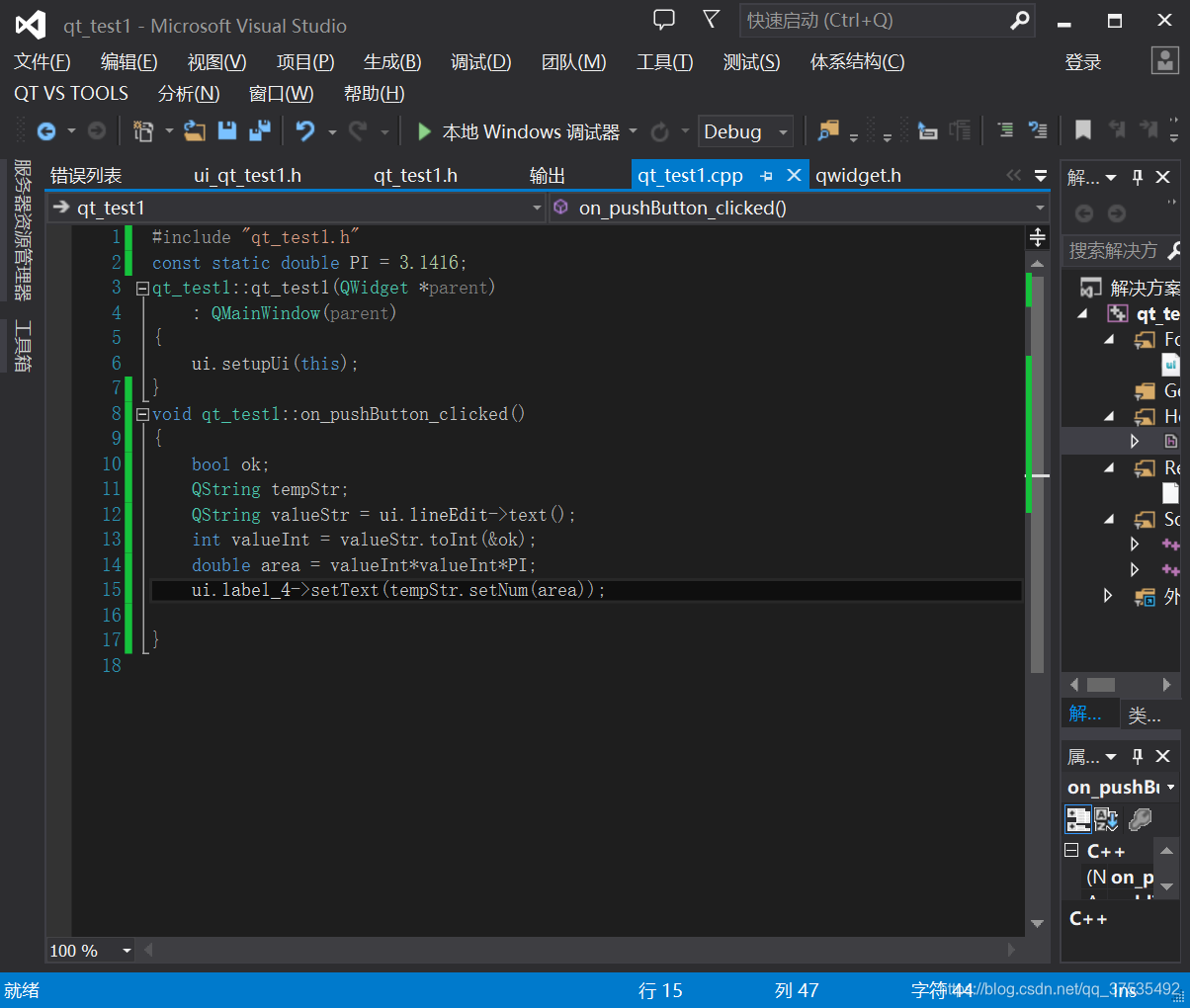Click the blue Undo arrow
The image size is (1190, 1008).
point(305,130)
